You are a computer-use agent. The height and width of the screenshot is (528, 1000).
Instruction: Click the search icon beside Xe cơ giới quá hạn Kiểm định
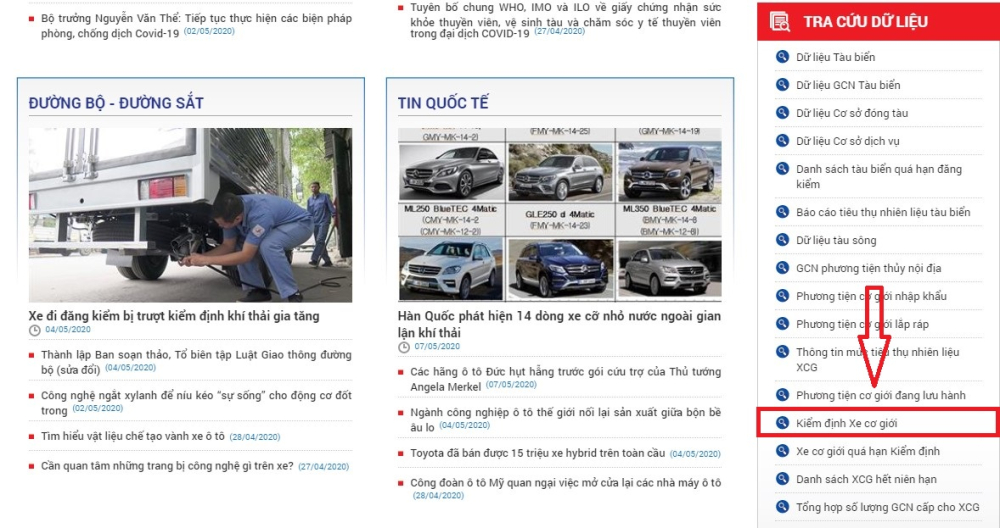coord(782,450)
